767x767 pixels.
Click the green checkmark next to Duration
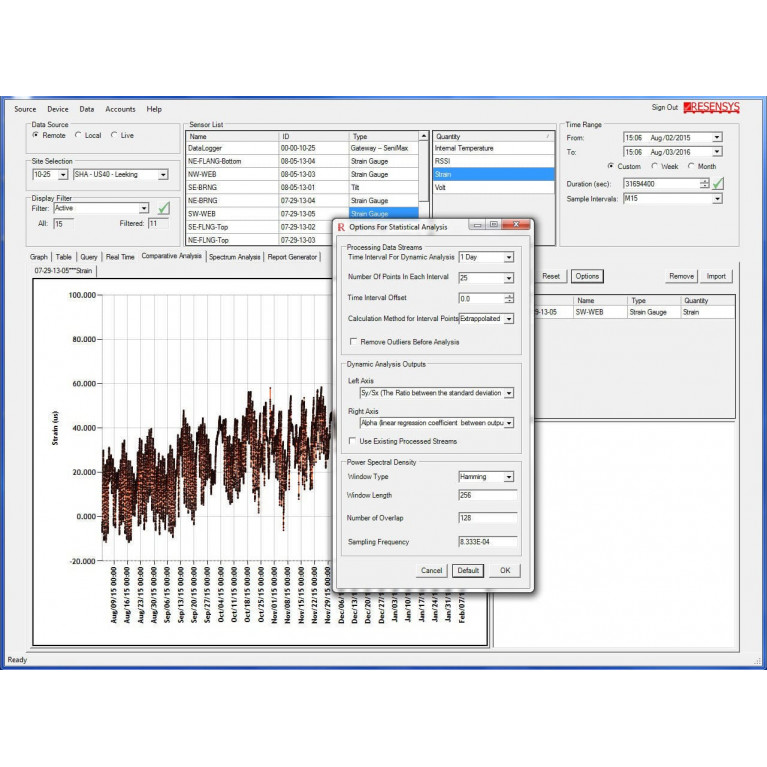click(x=718, y=183)
